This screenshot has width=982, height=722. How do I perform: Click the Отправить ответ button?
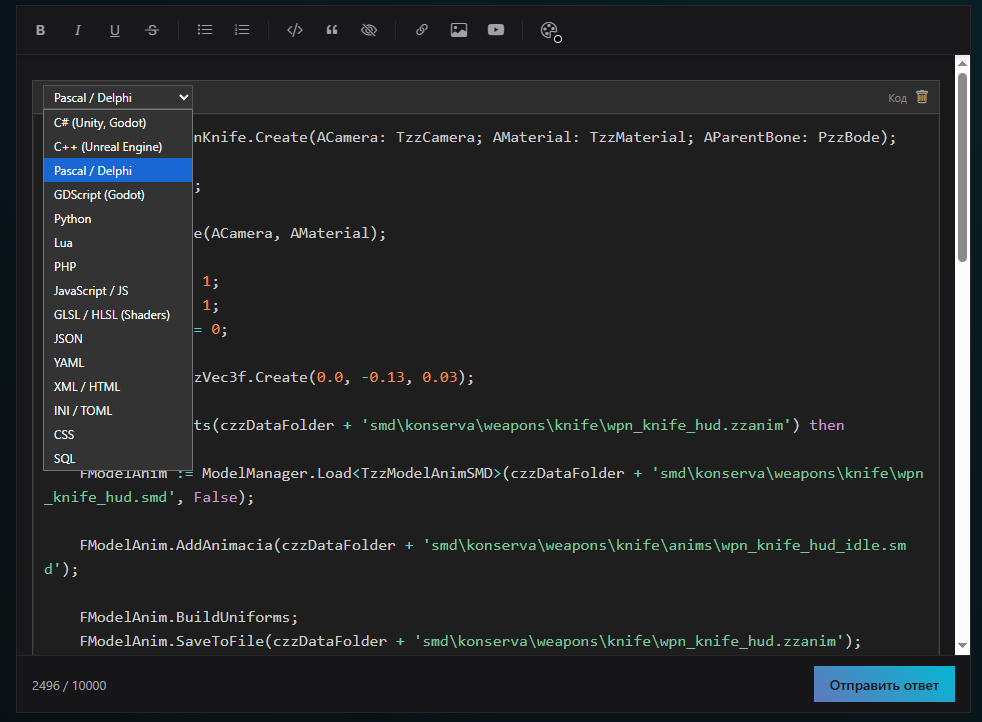(884, 684)
